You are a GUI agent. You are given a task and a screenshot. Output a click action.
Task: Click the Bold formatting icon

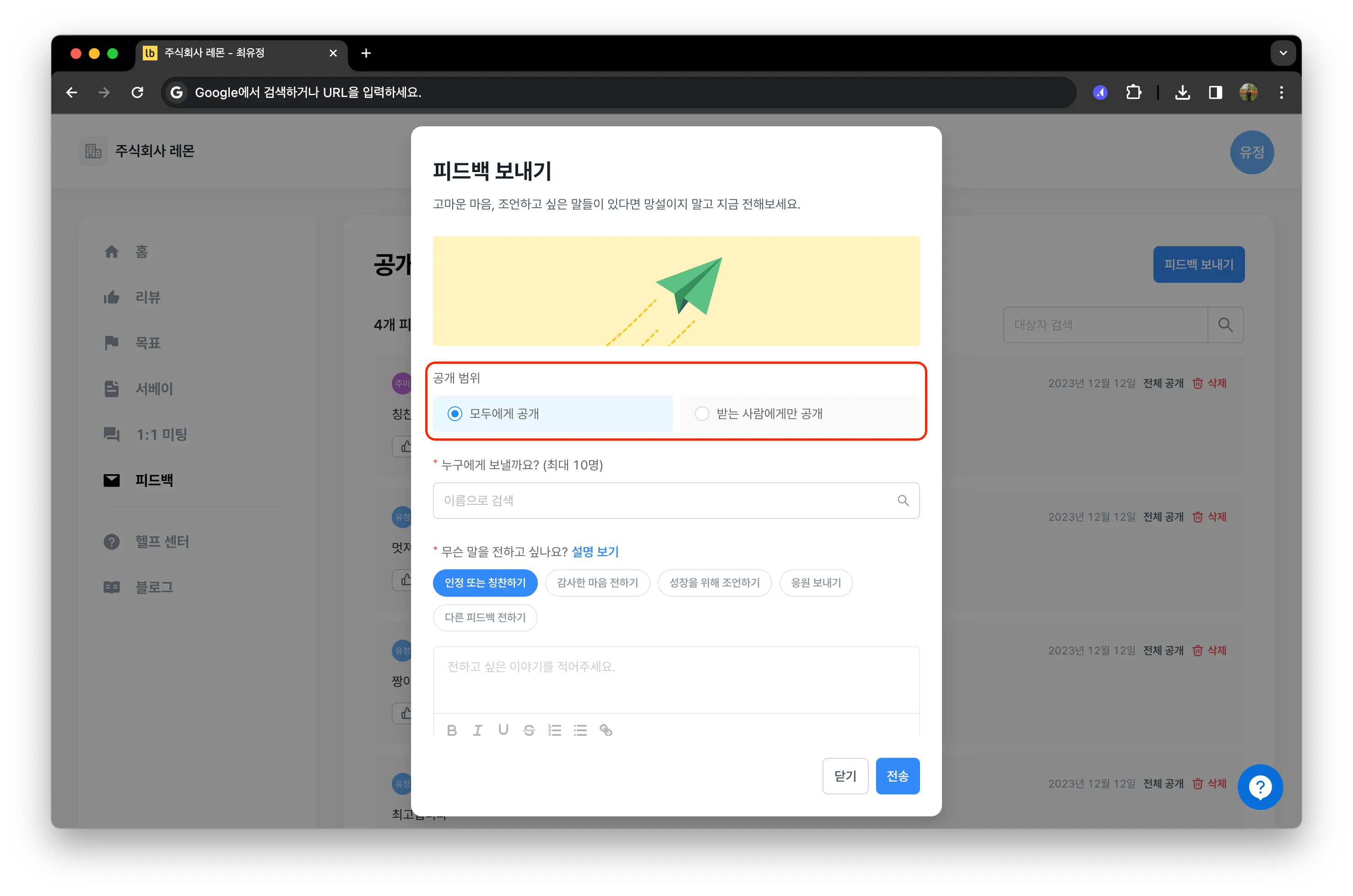(x=452, y=730)
